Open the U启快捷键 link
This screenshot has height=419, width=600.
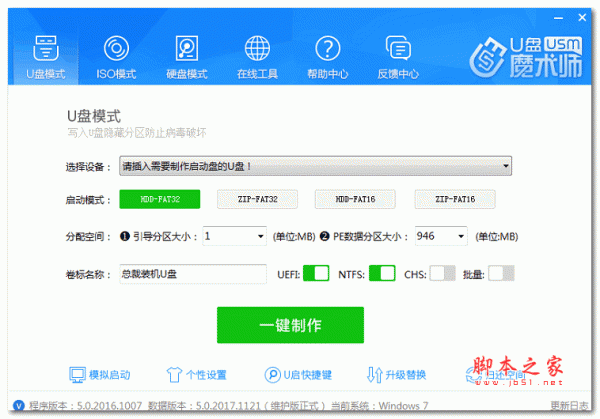[x=308, y=375]
